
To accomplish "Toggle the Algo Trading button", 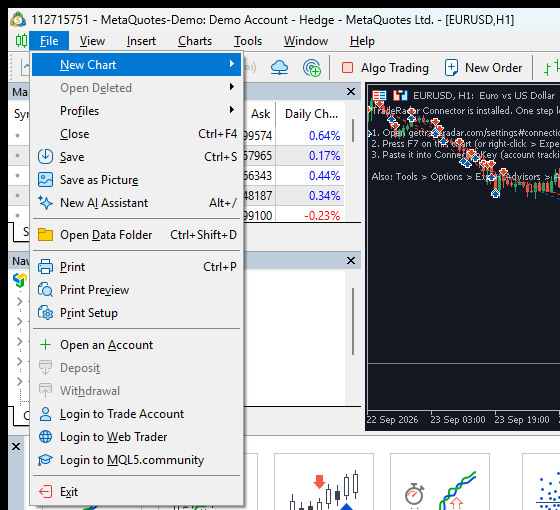I will click(x=385, y=68).
